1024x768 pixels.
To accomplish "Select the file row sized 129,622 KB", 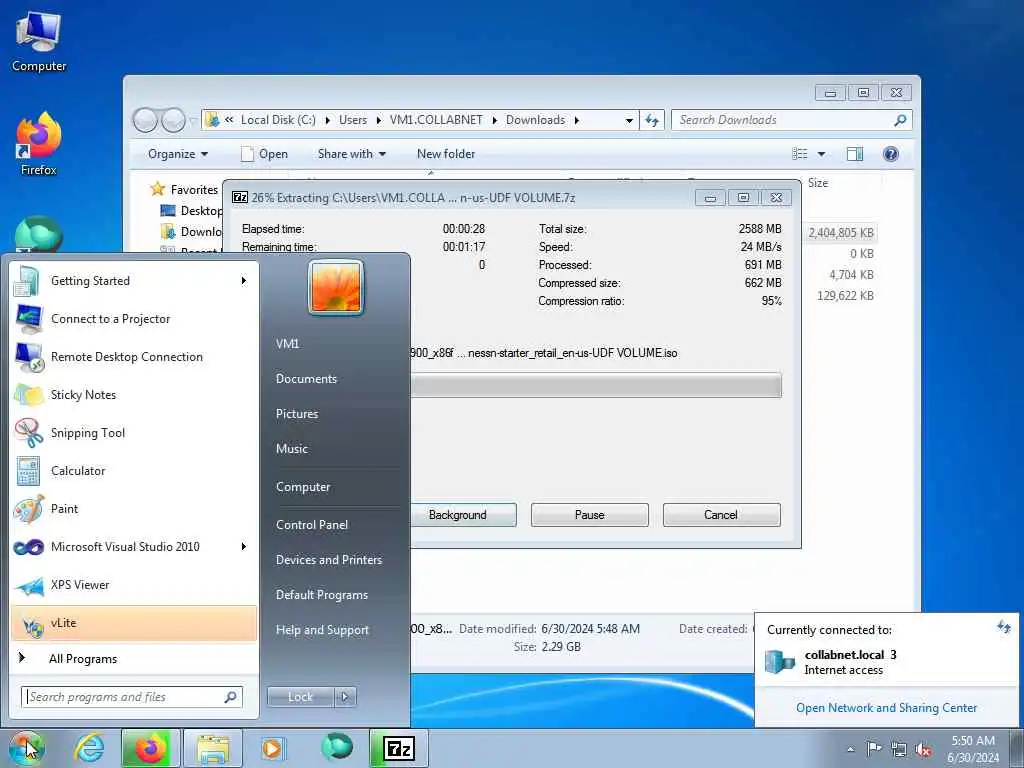I will coord(845,295).
